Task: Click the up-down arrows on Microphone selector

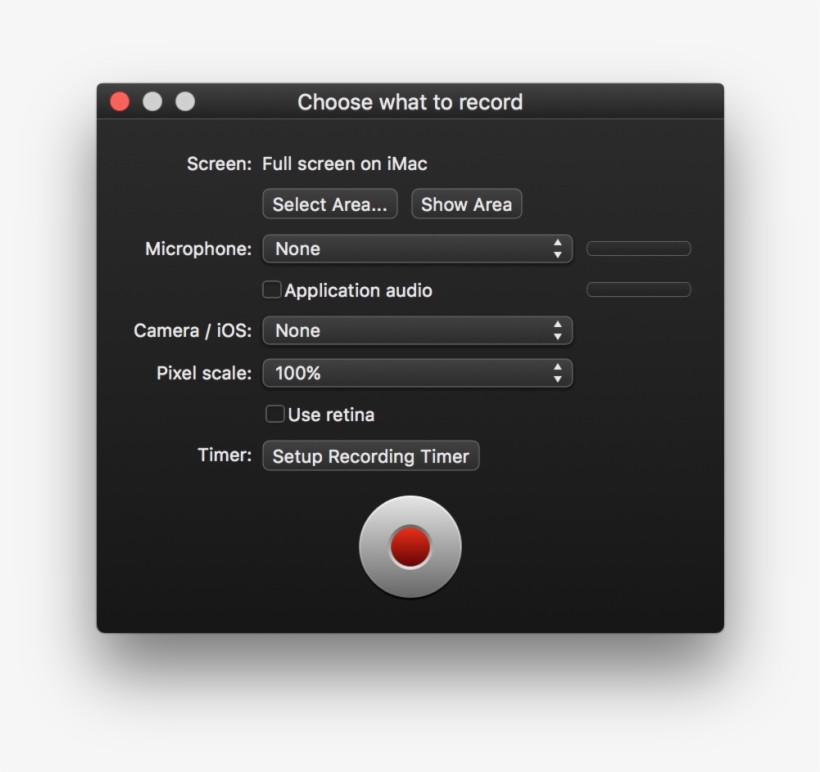Action: pos(558,249)
